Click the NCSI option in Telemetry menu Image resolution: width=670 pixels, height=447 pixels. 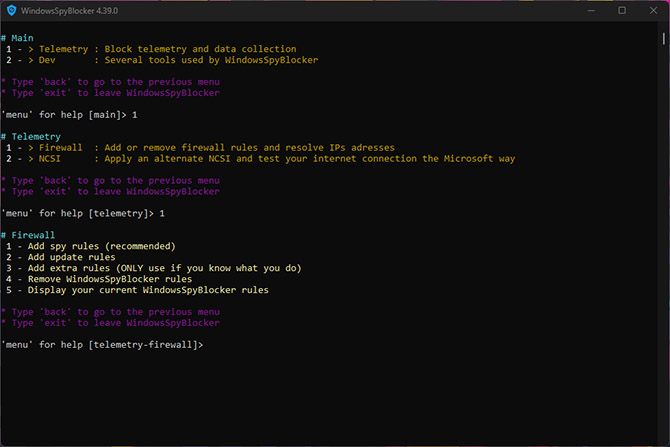click(x=50, y=158)
